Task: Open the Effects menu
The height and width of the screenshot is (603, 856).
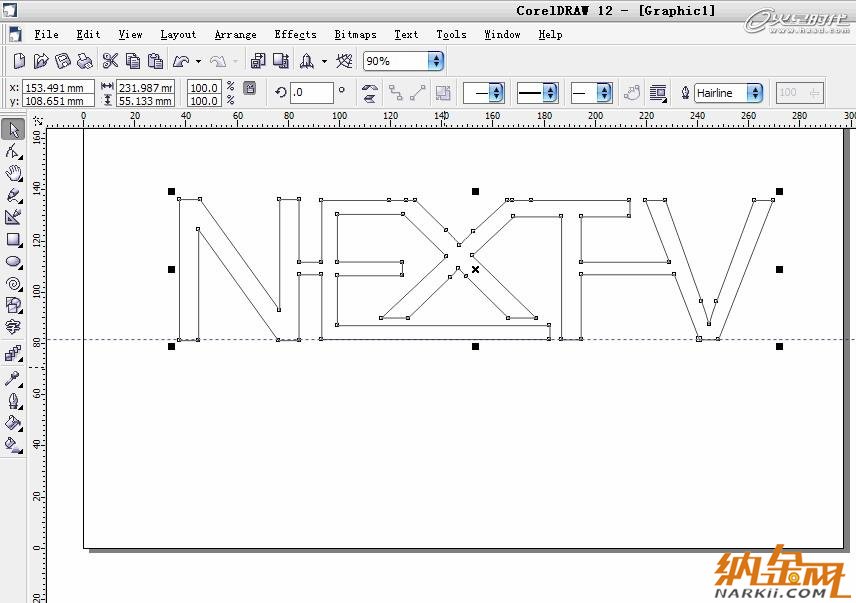Action: [x=295, y=34]
